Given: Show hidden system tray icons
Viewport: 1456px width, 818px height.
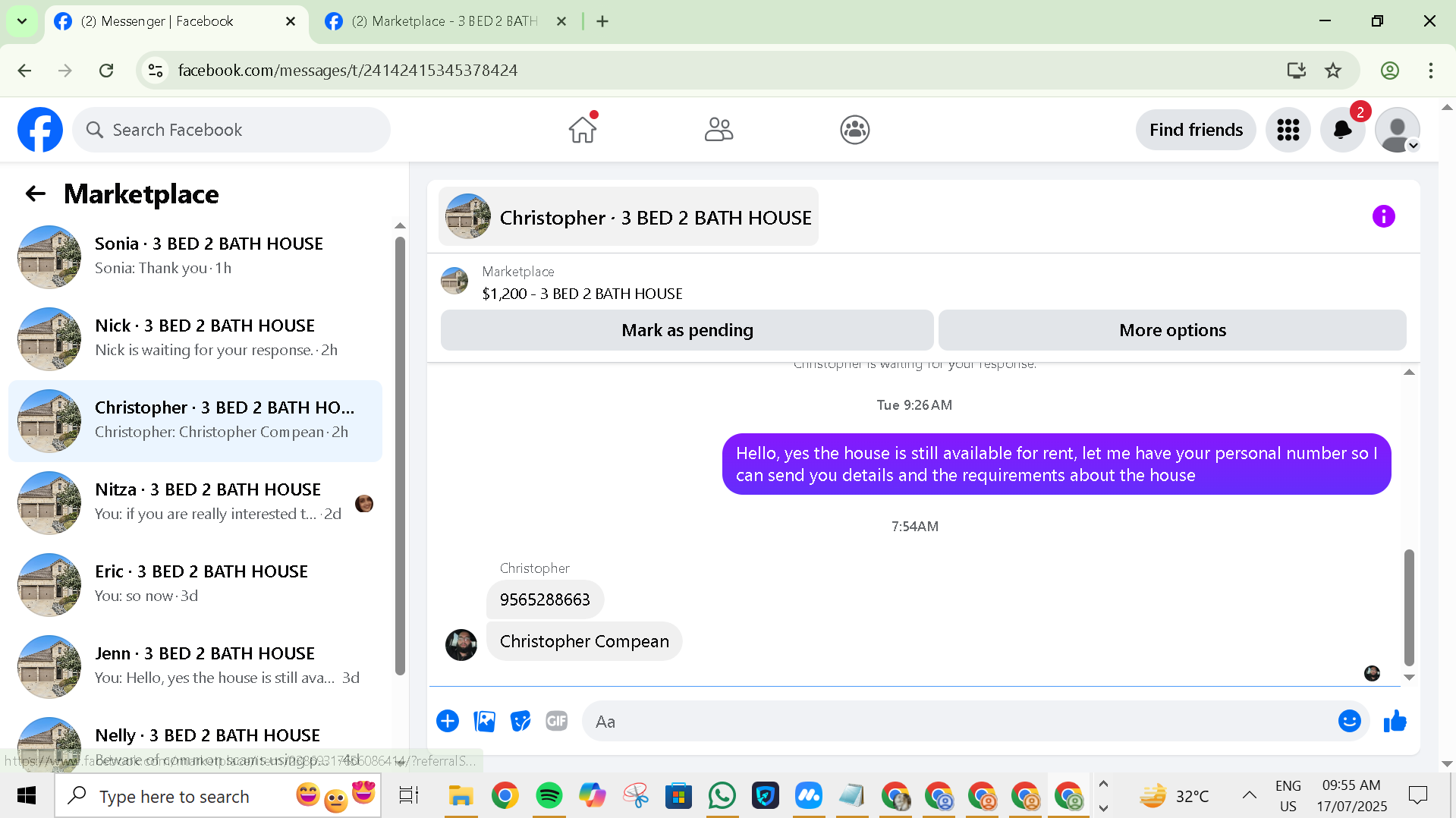Looking at the screenshot, I should pos(1249,795).
